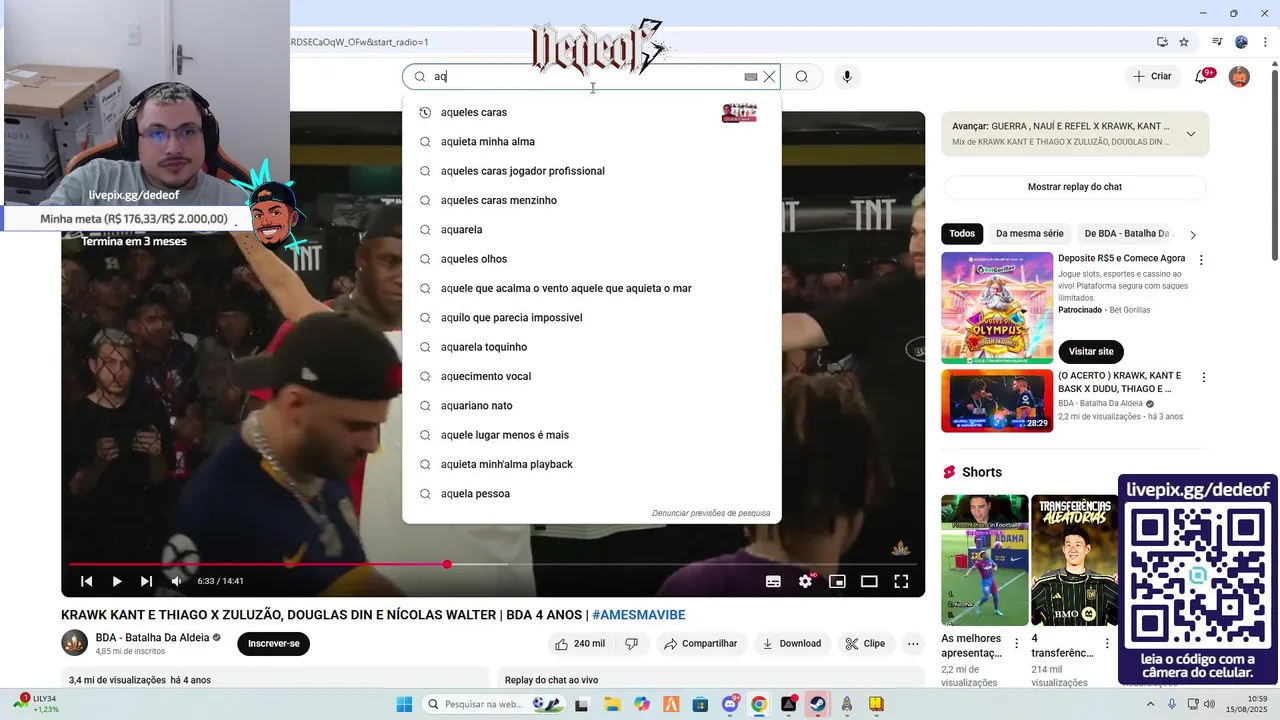Image resolution: width=1280 pixels, height=720 pixels.
Task: Open "As melhores apresentaç..." short thumbnail
Action: 984,560
